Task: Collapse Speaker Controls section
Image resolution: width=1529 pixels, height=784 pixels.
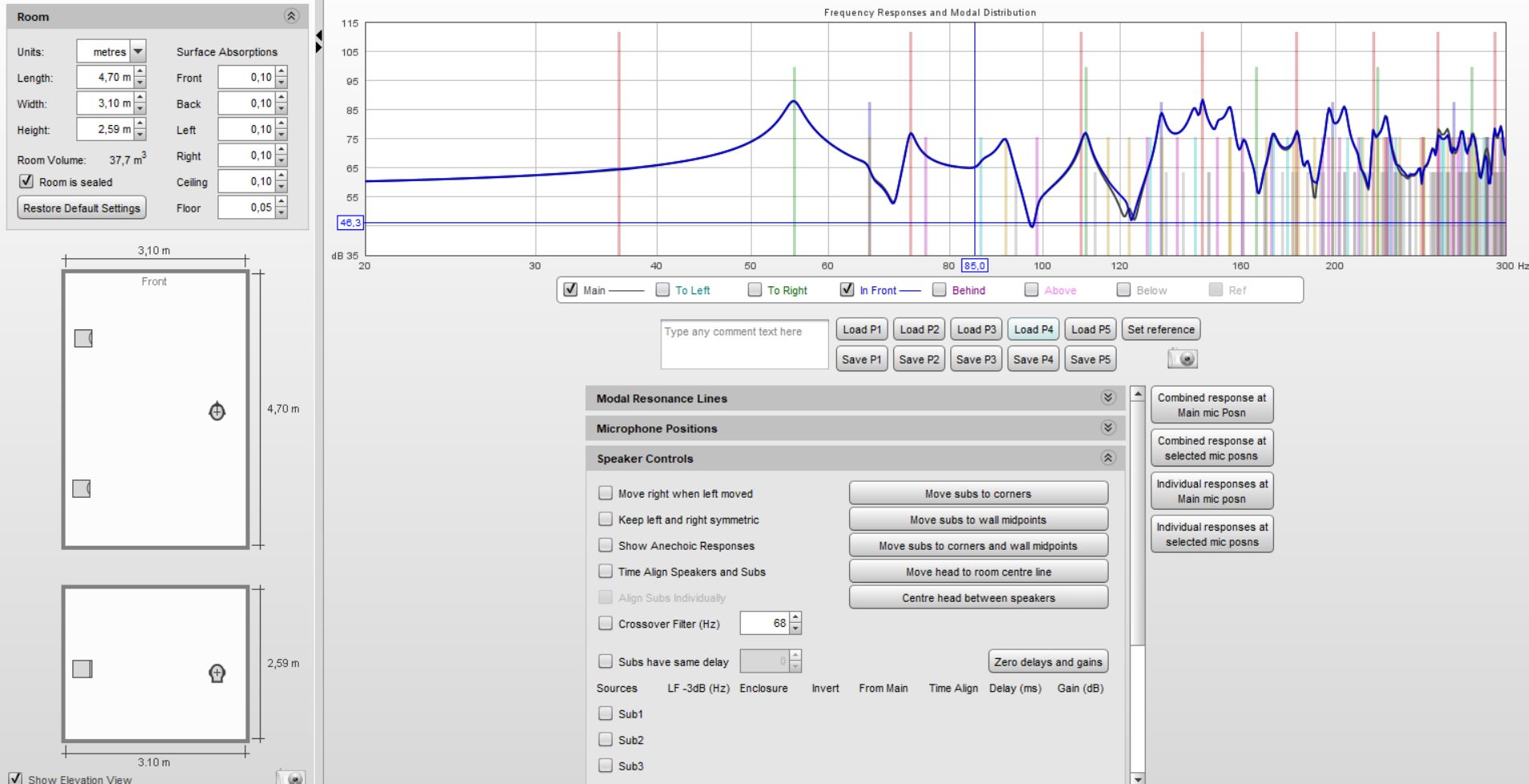Action: tap(1108, 458)
